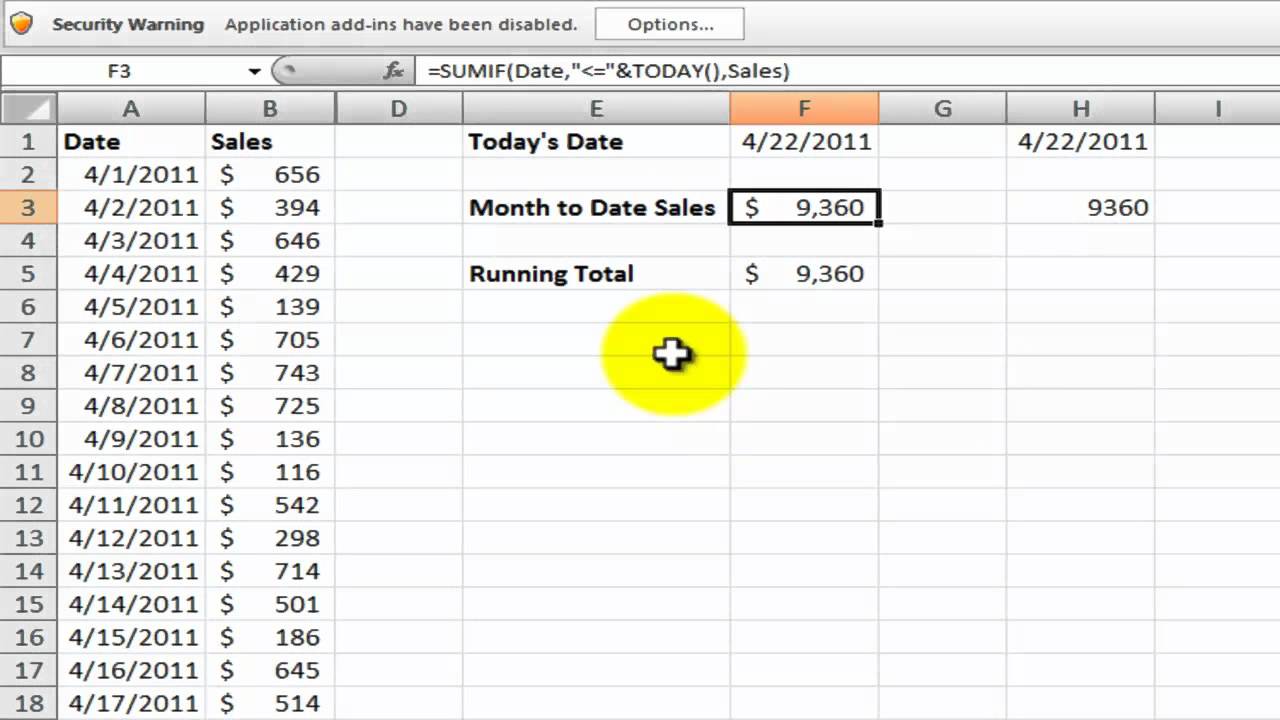
Task: Click the Insert Function fx icon
Action: click(394, 71)
